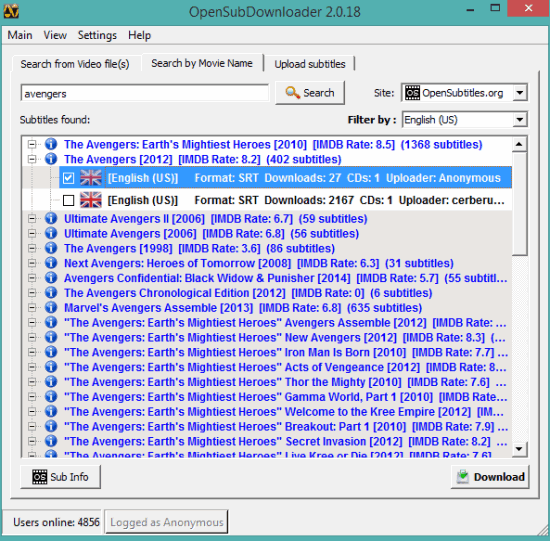The width and height of the screenshot is (550, 541).
Task: Expand The Avengers [1998] node
Action: (x=32, y=248)
